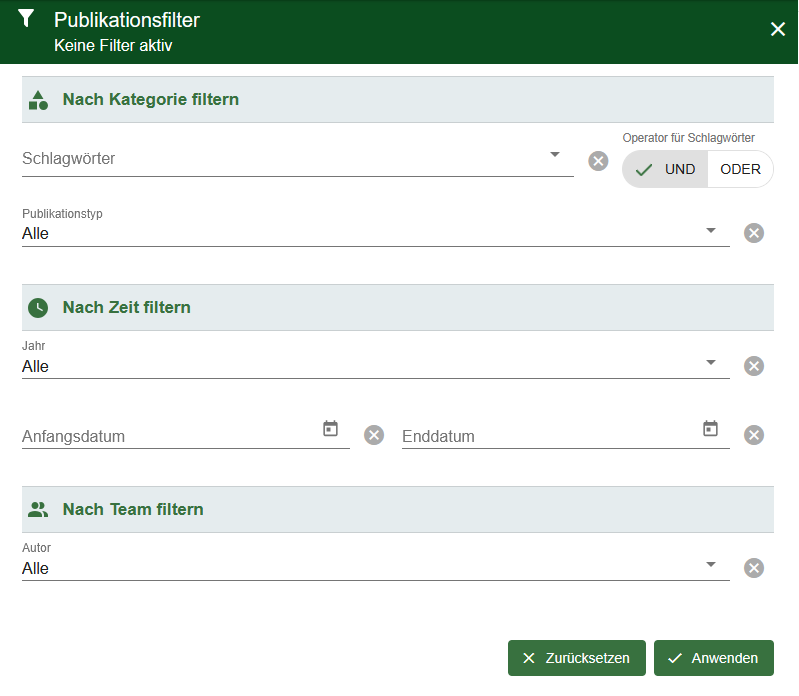Screen dimensions: 799x696
Task: Switch keyword operator to ODER
Action: [740, 169]
